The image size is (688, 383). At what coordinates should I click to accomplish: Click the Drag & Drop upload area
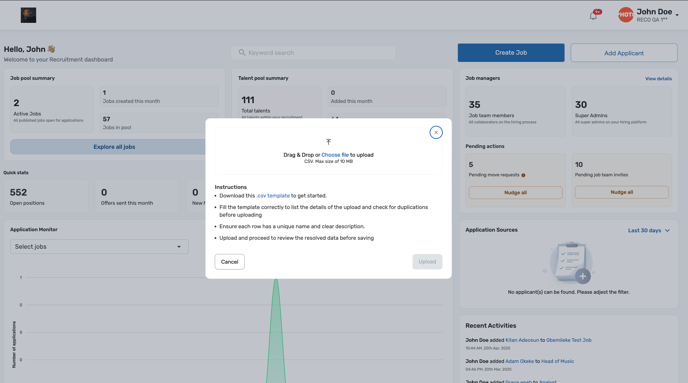(x=328, y=151)
